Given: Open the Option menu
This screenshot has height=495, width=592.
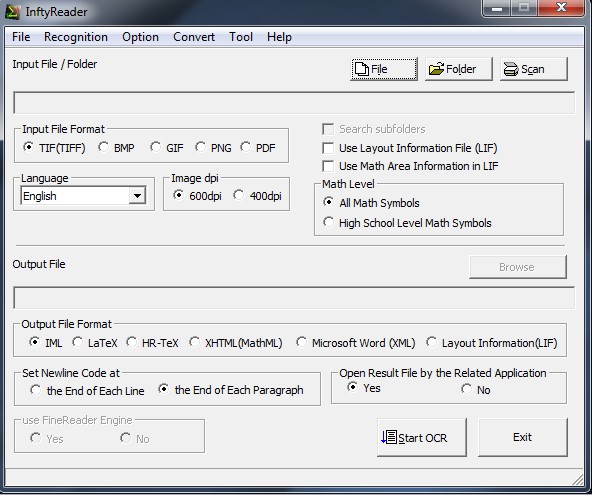Looking at the screenshot, I should coord(140,37).
